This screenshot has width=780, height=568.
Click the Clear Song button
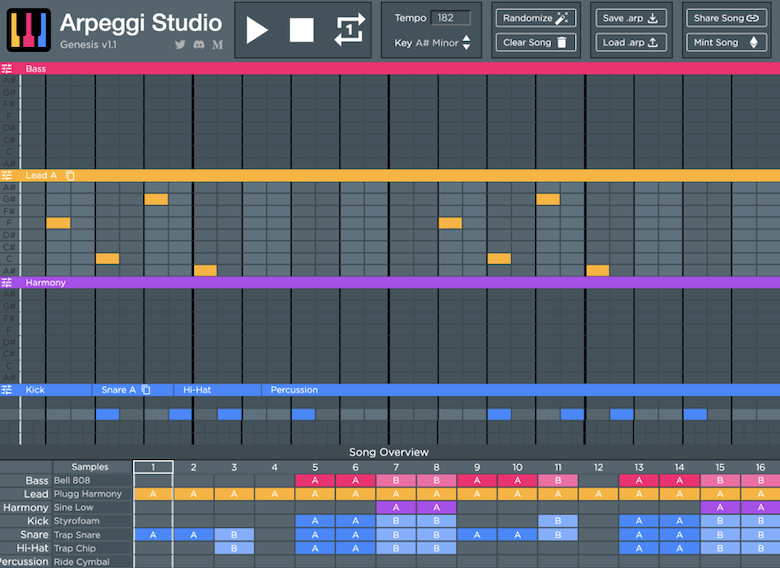click(x=536, y=42)
